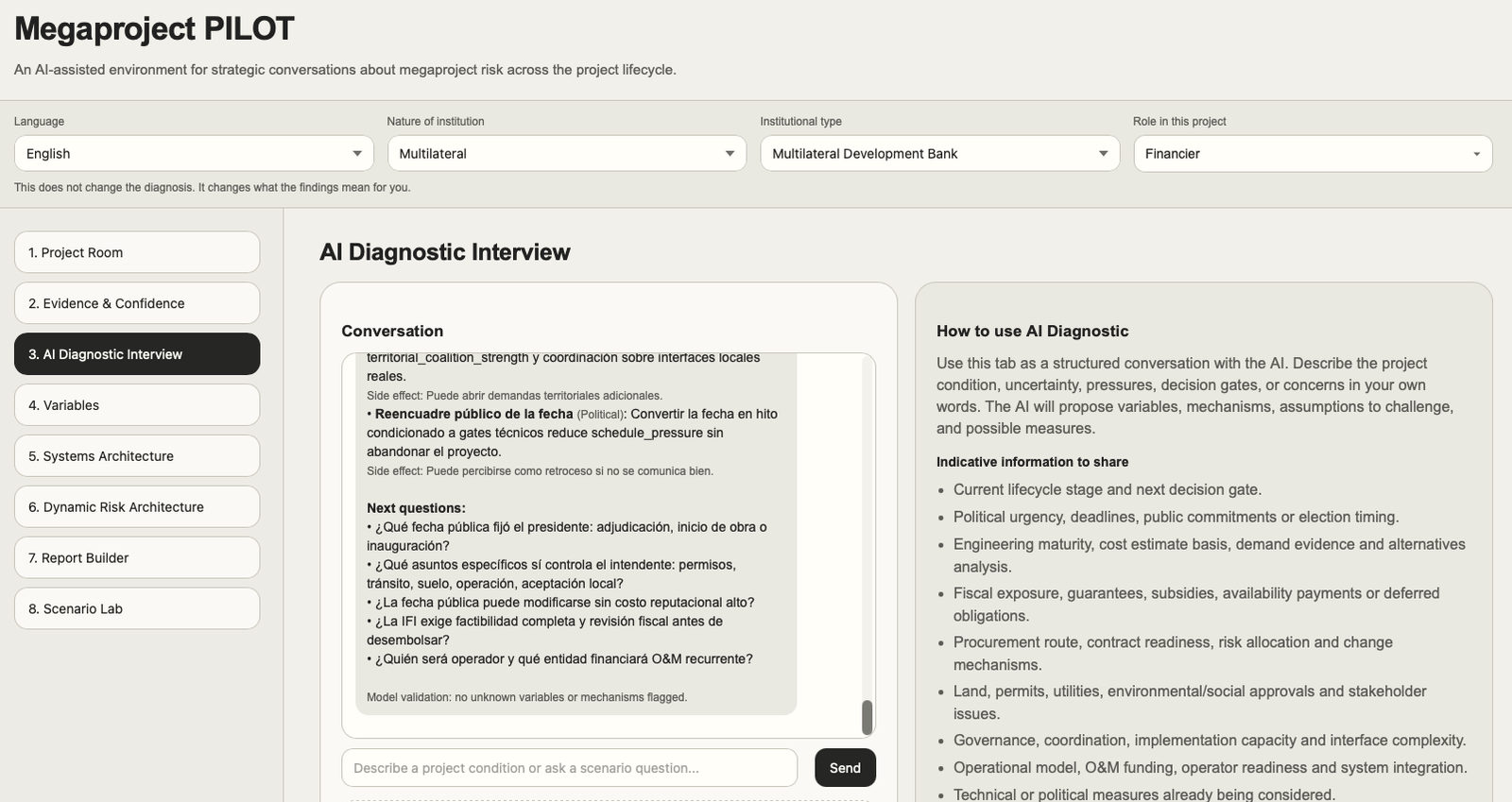The image size is (1512, 802).
Task: Go to 7. Report Builder tab
Action: coord(137,558)
